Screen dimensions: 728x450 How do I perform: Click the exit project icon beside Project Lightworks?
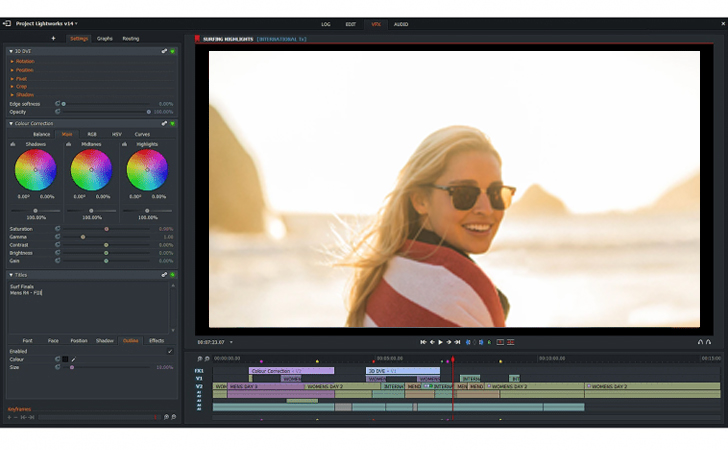coord(6,23)
